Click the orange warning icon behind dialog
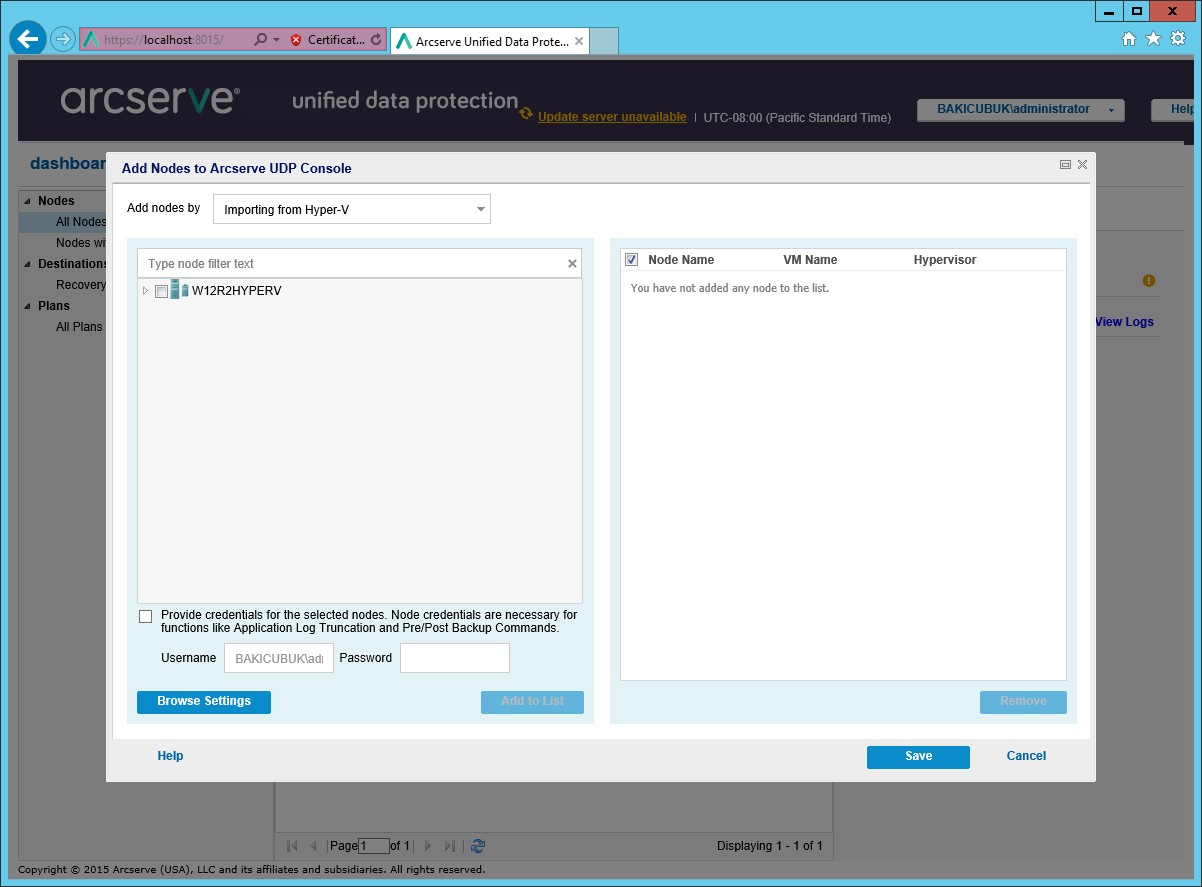Viewport: 1202px width, 887px height. [1149, 281]
